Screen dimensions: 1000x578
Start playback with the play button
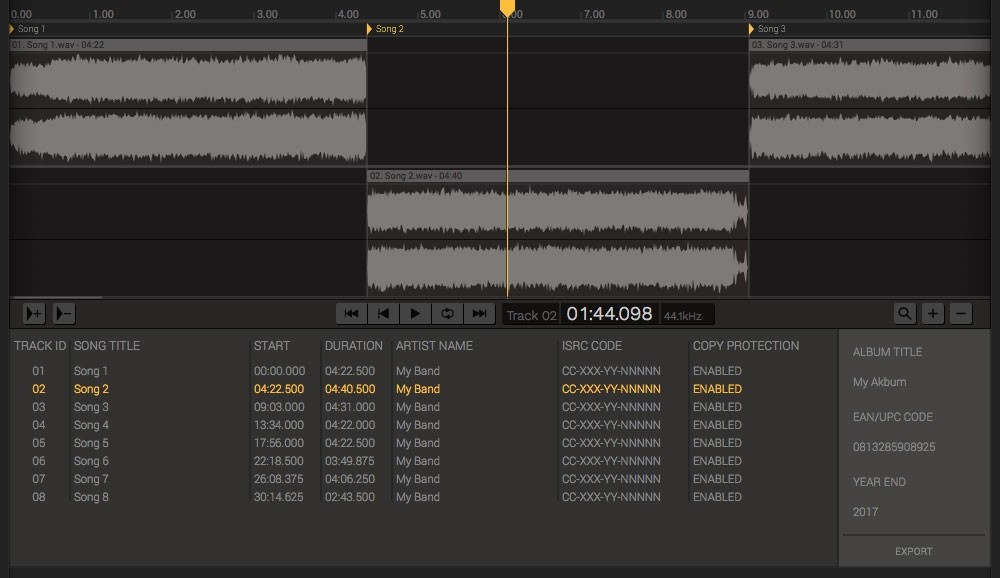415,313
